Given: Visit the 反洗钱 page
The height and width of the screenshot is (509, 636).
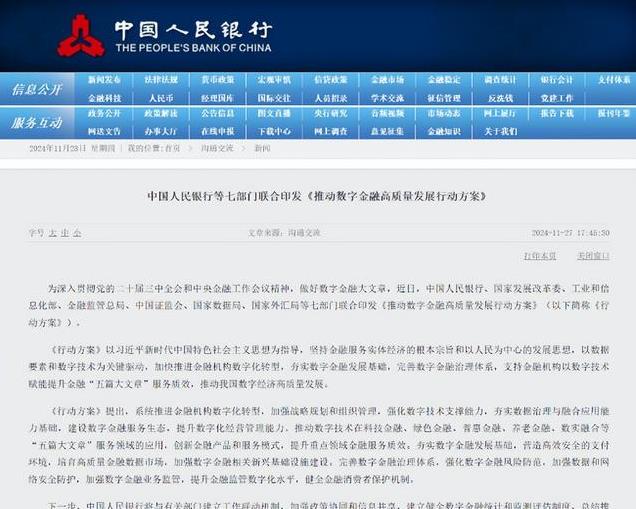Looking at the screenshot, I should [501, 98].
